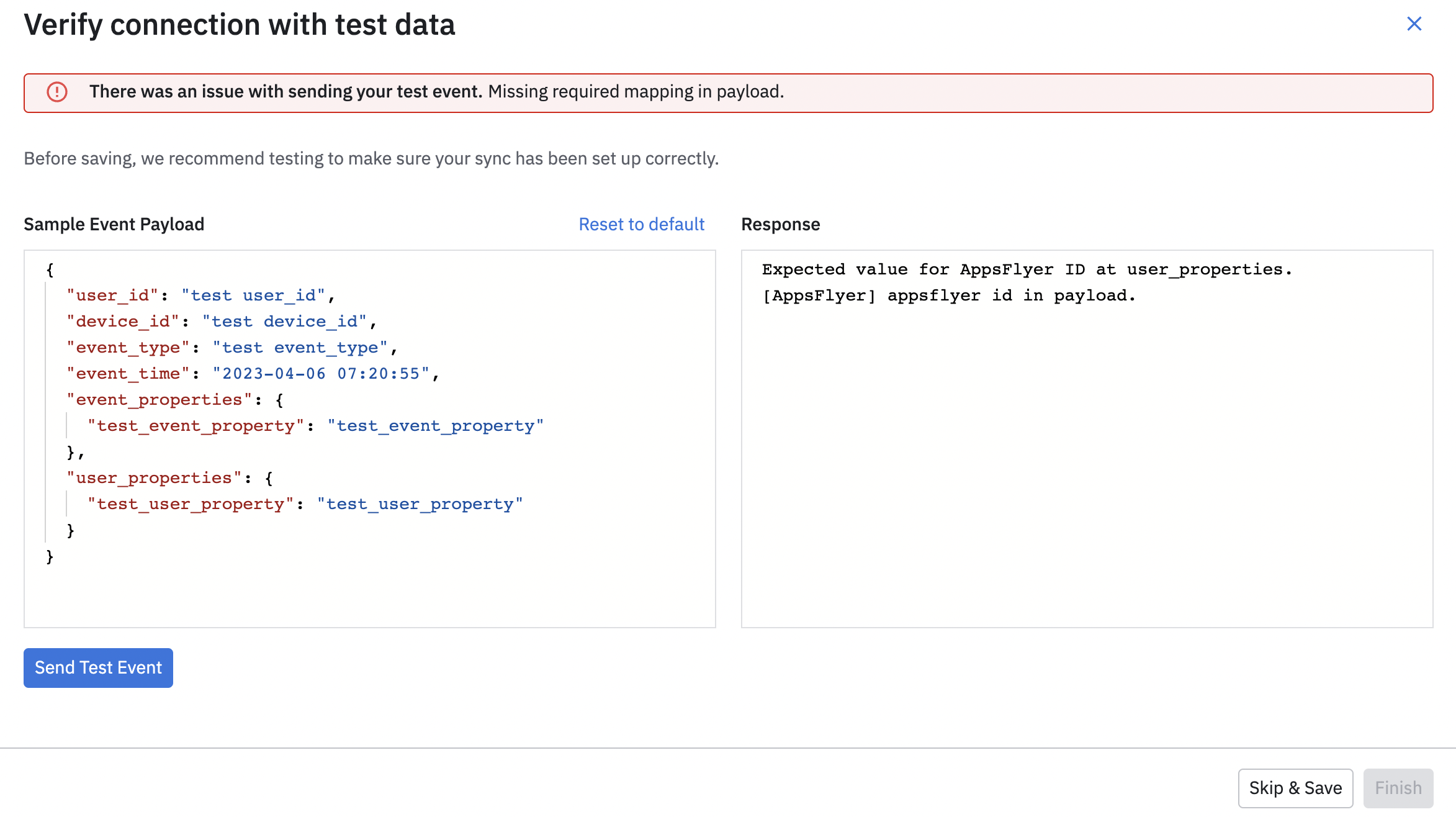Click the error banner message text
The image size is (1456, 817).
tap(436, 92)
